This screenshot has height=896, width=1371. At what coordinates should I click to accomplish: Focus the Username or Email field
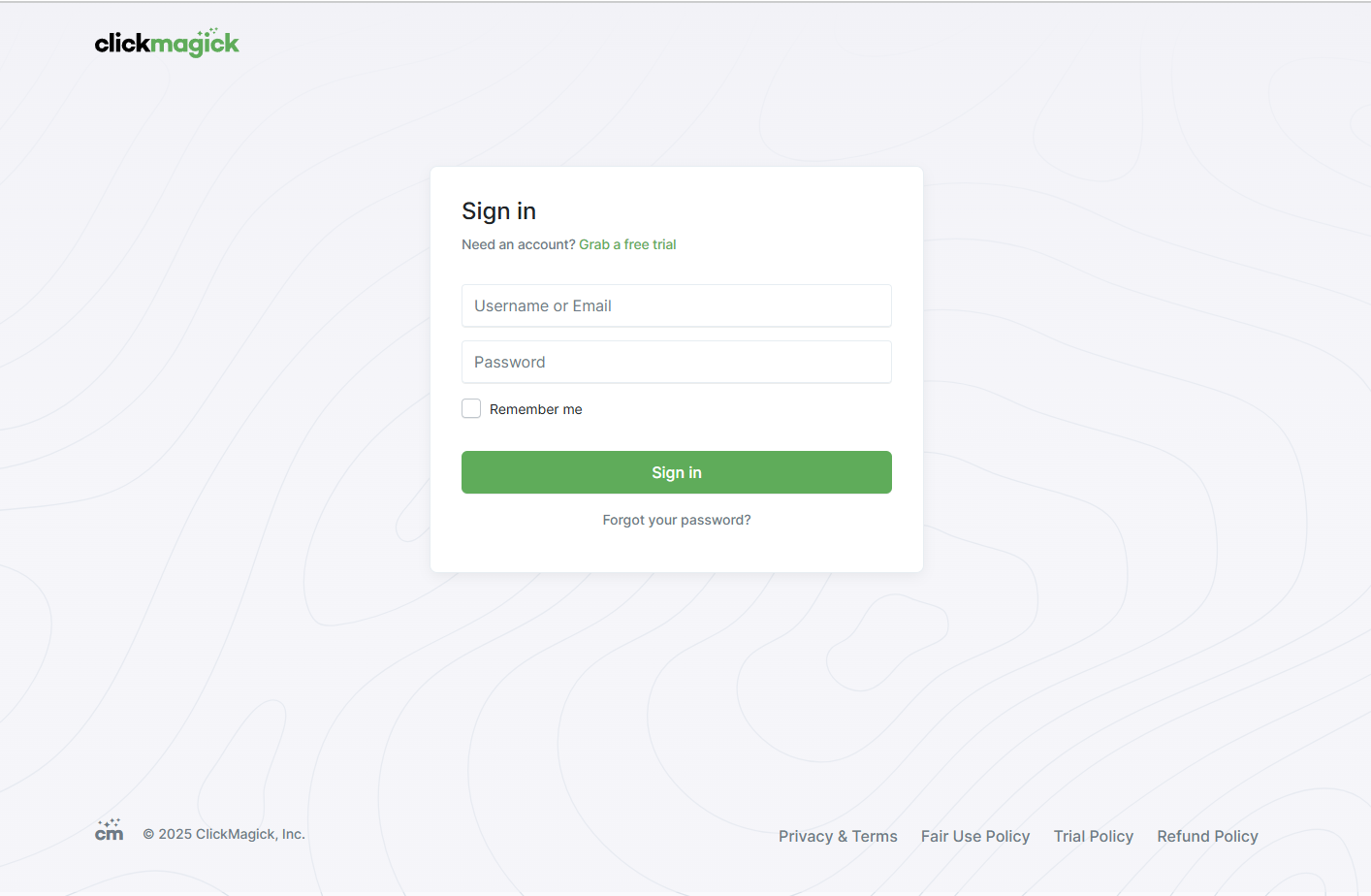[677, 305]
